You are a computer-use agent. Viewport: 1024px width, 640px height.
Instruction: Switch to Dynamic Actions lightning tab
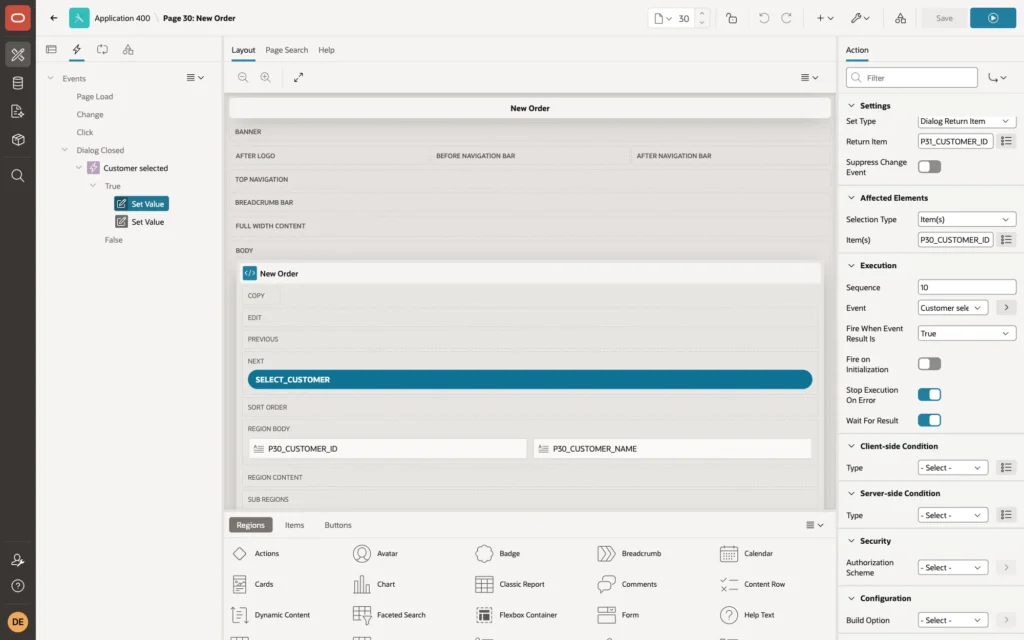coord(76,50)
